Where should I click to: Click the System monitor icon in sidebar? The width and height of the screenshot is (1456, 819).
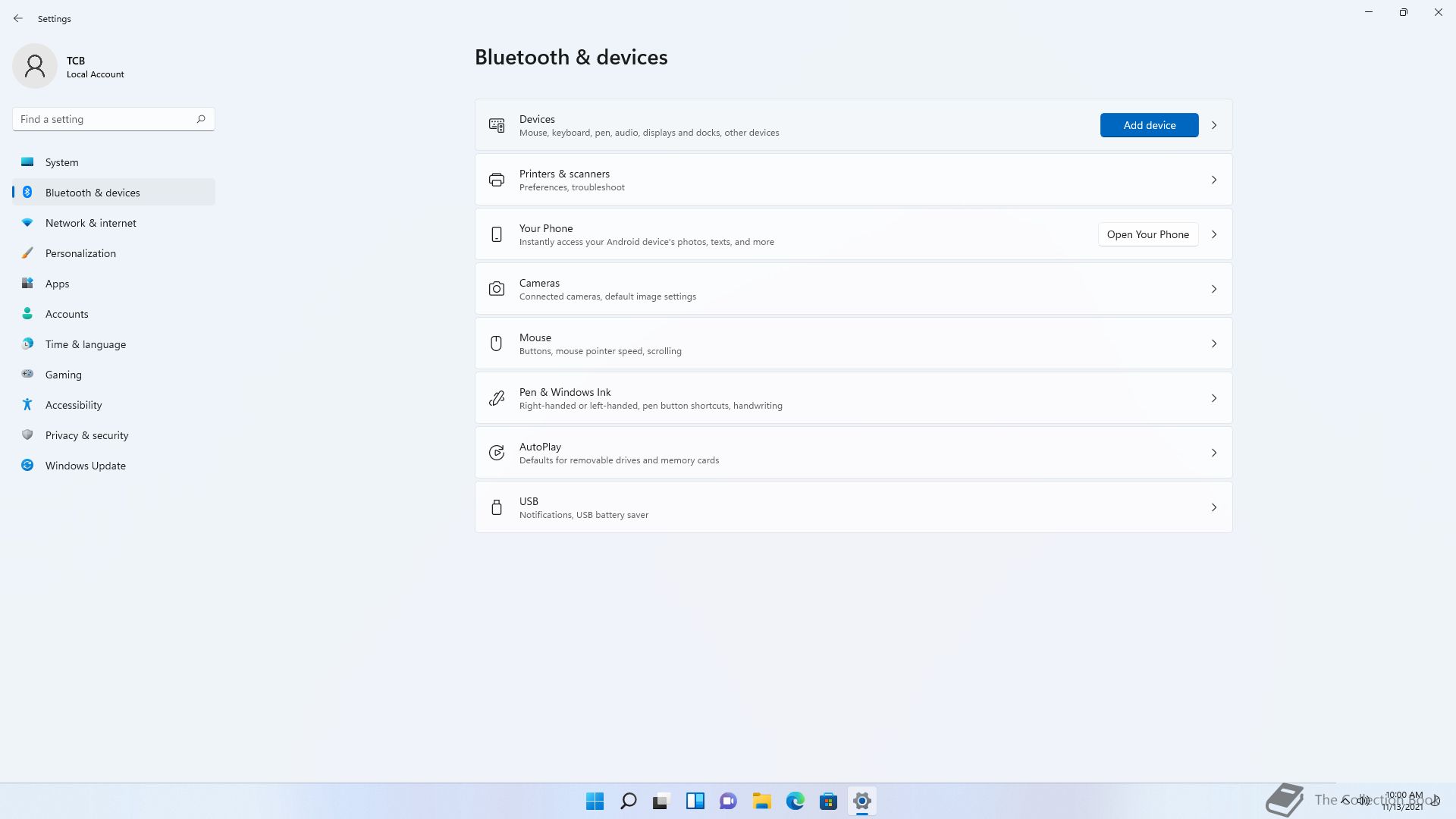pyautogui.click(x=27, y=162)
